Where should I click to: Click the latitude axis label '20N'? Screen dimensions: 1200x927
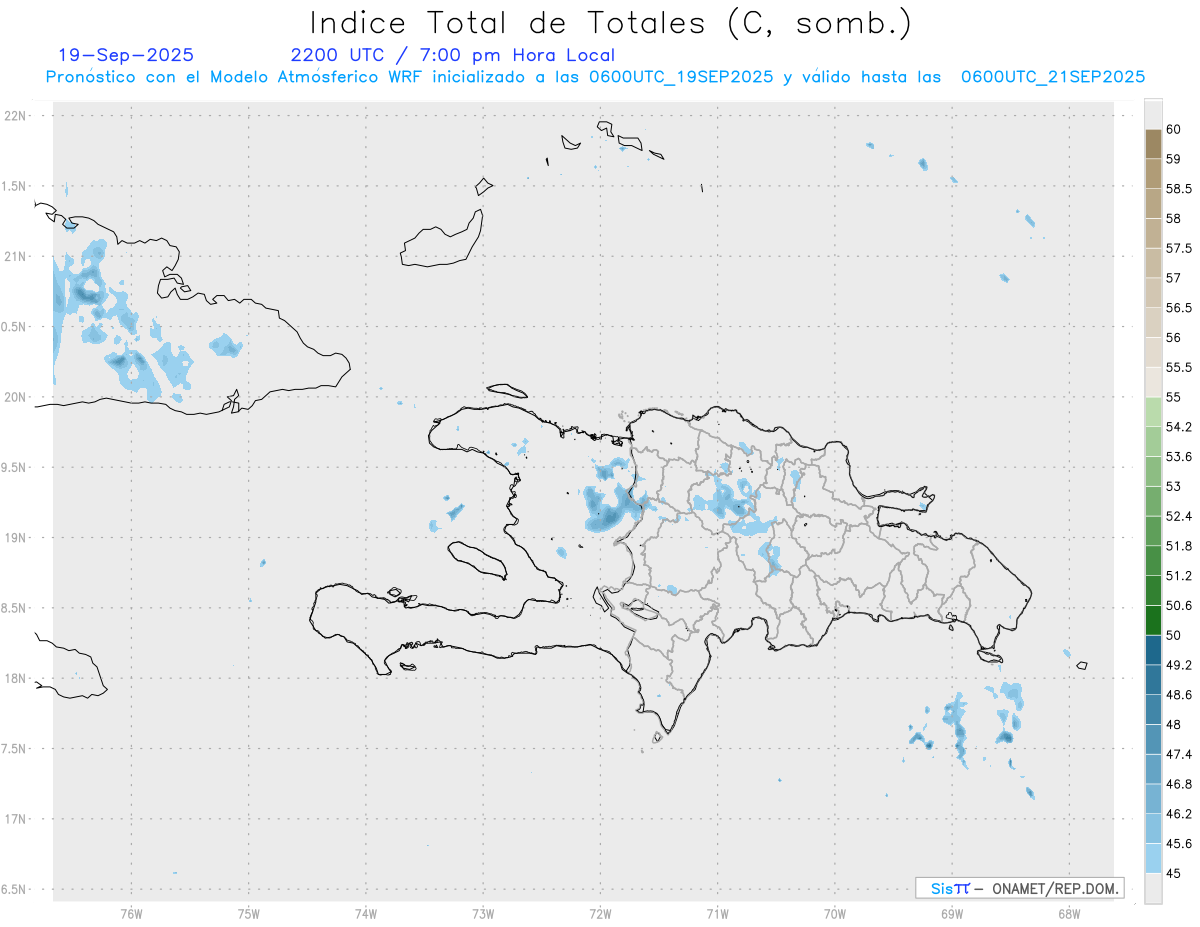17,397
